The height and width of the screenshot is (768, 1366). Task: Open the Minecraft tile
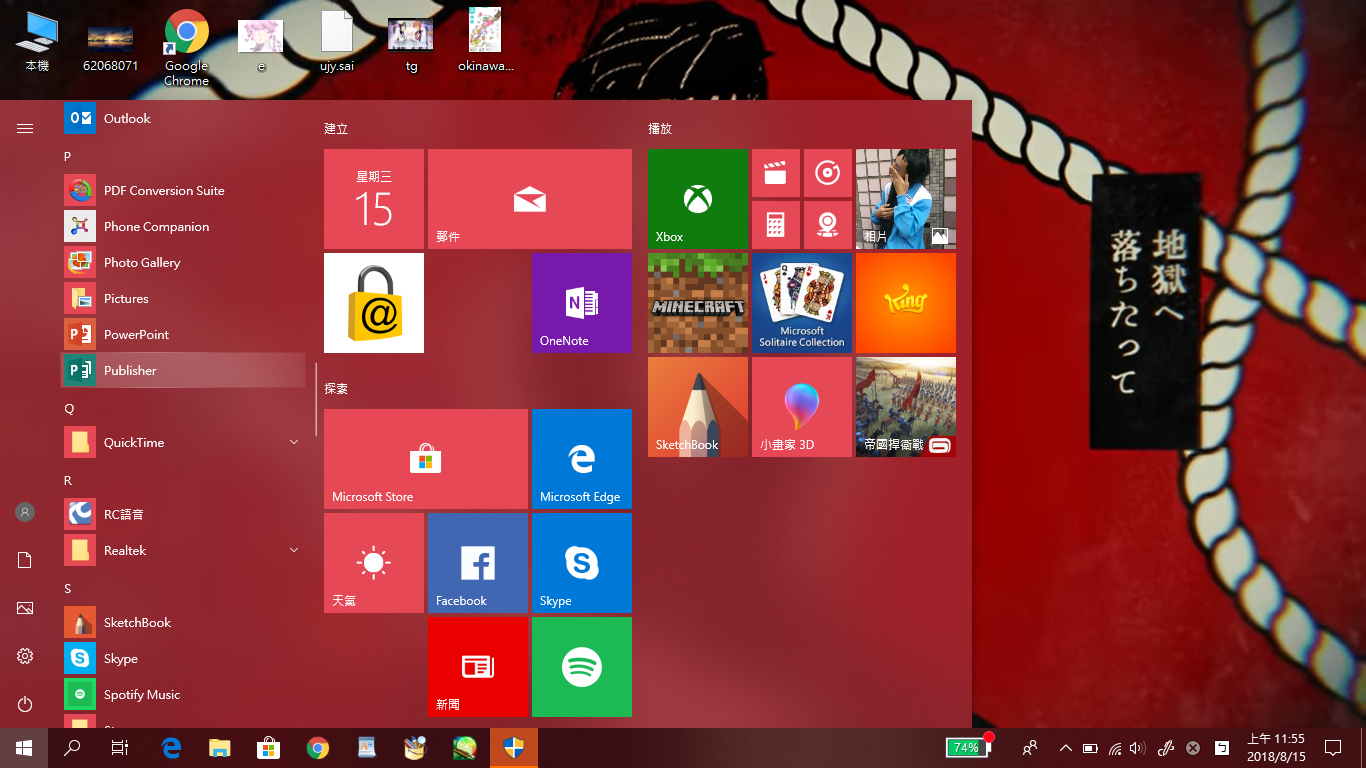click(697, 303)
